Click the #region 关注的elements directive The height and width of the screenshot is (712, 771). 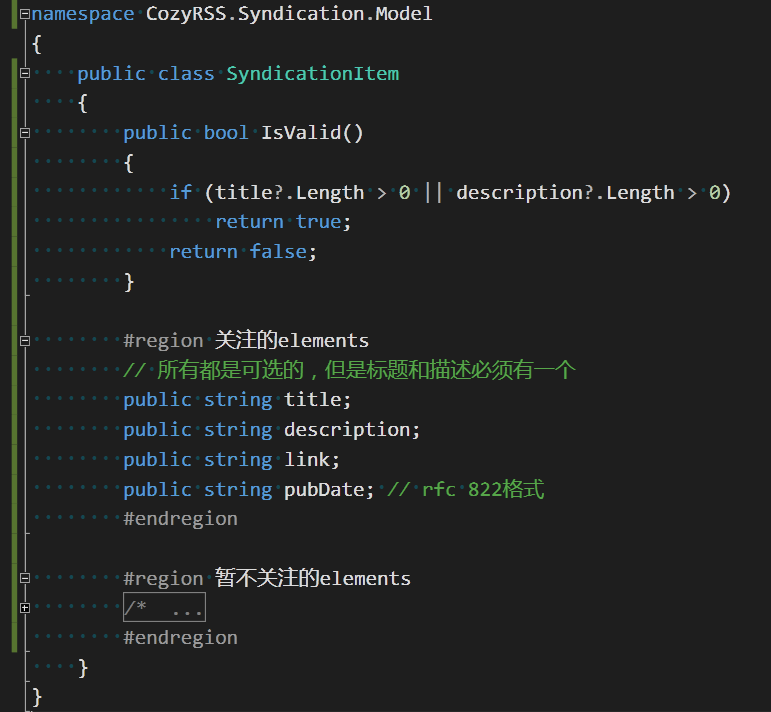[x=246, y=340]
